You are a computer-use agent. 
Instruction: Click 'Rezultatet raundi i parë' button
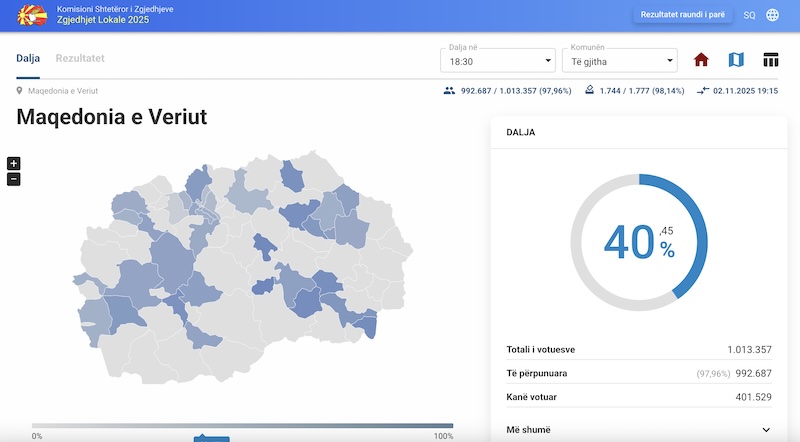(683, 15)
